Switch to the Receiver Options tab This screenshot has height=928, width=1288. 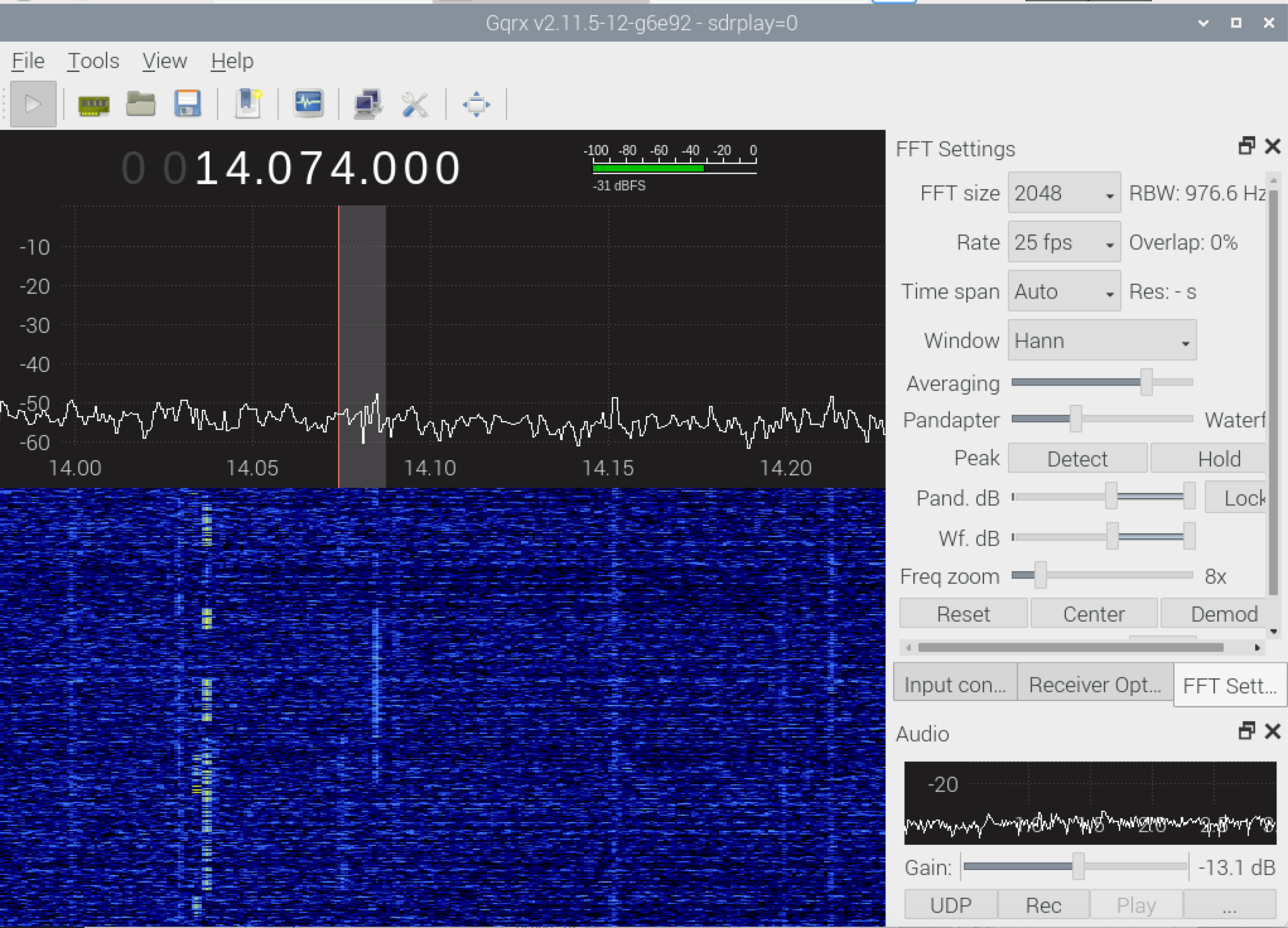pos(1094,684)
